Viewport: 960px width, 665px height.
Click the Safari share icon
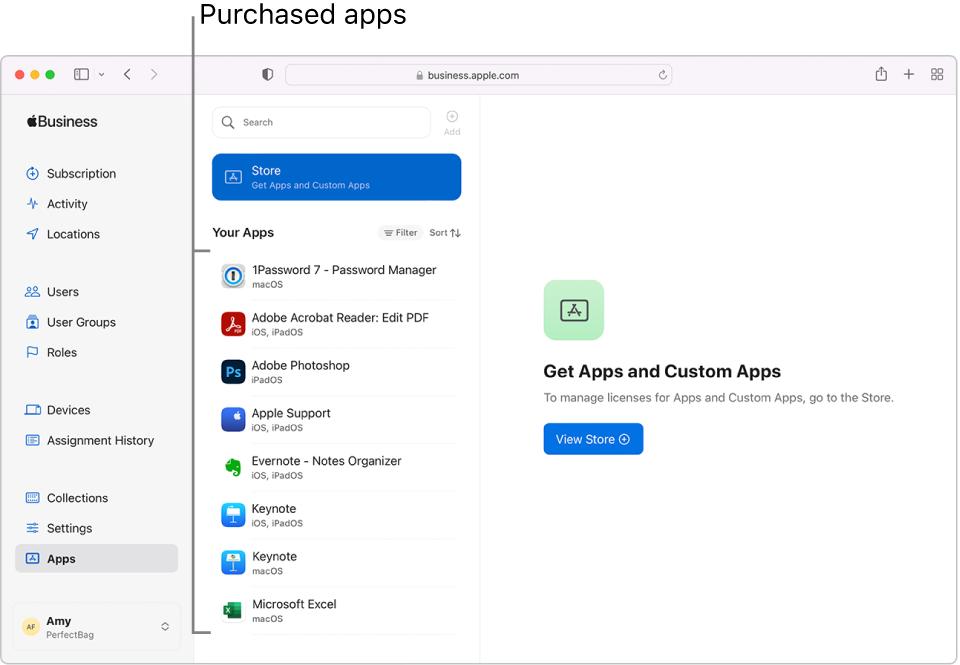[881, 75]
